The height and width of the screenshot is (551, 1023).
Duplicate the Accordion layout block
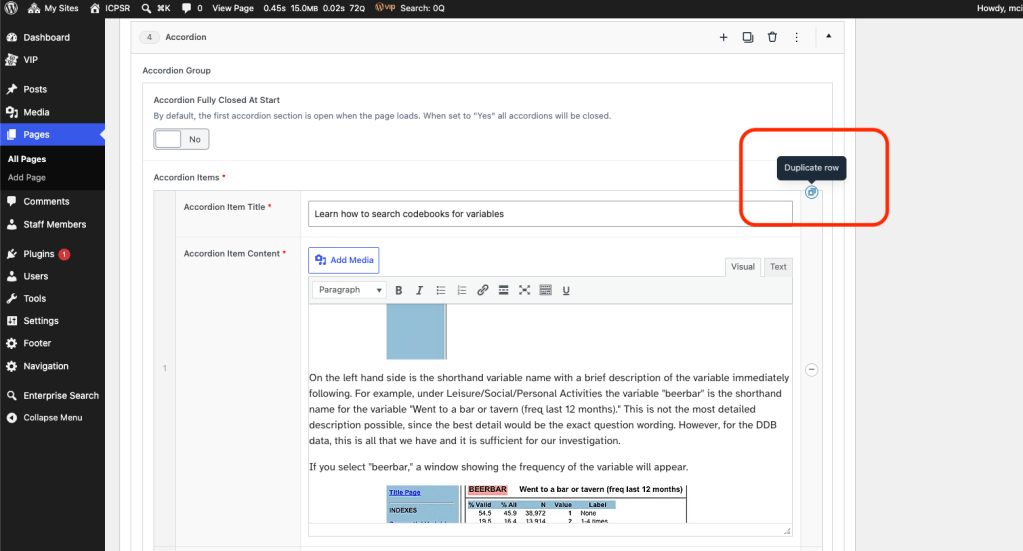pos(748,37)
